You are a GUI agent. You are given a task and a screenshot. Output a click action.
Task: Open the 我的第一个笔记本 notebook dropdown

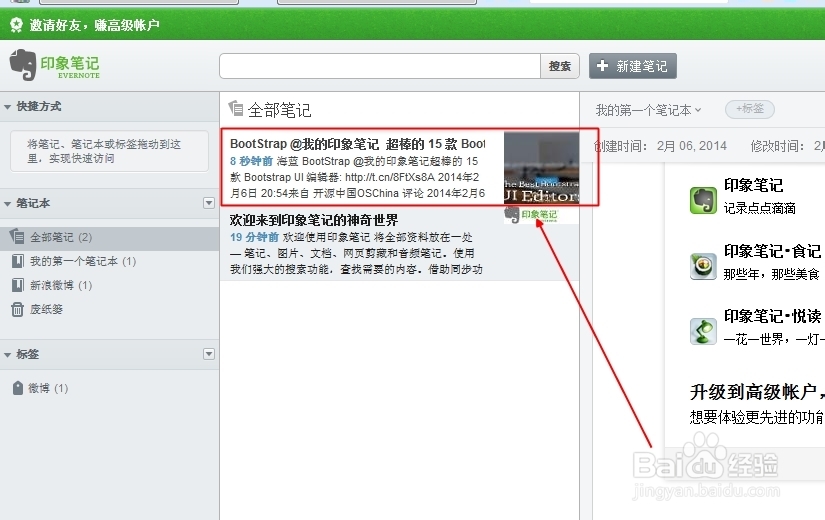tap(648, 110)
